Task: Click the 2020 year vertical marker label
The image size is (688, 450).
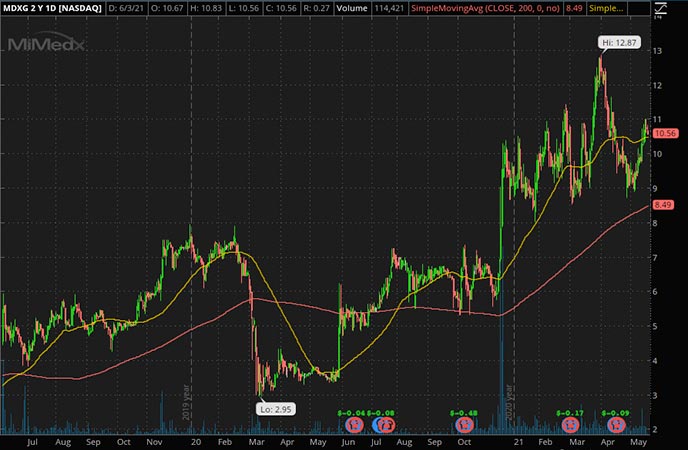Action: [x=509, y=402]
